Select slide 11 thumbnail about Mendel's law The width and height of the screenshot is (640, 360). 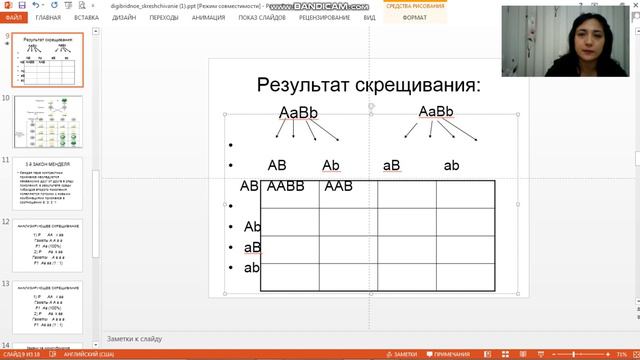pyautogui.click(x=47, y=184)
